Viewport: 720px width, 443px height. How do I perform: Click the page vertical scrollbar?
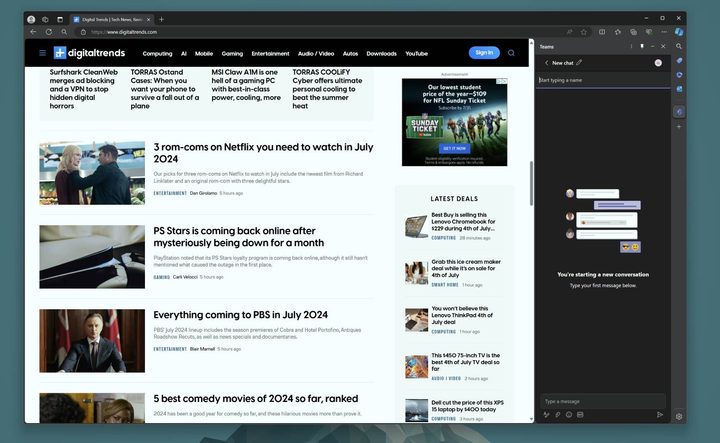point(531,184)
